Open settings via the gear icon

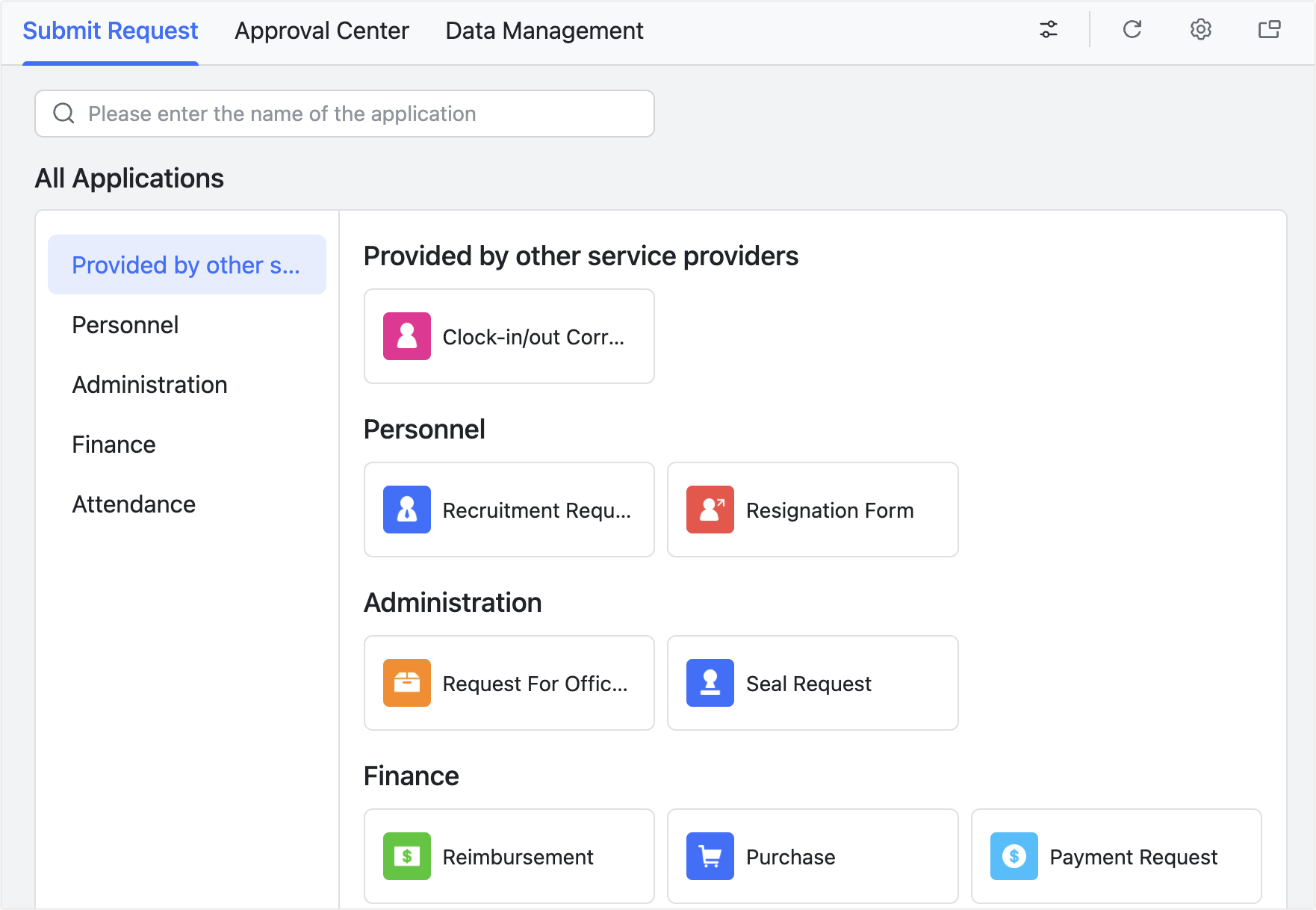click(x=1200, y=30)
